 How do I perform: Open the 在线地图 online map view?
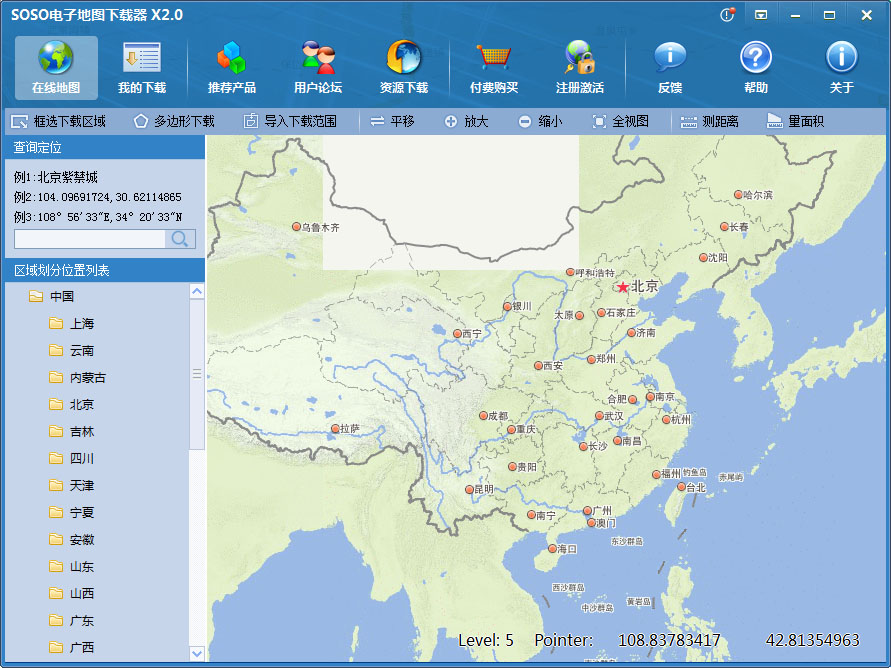click(56, 68)
